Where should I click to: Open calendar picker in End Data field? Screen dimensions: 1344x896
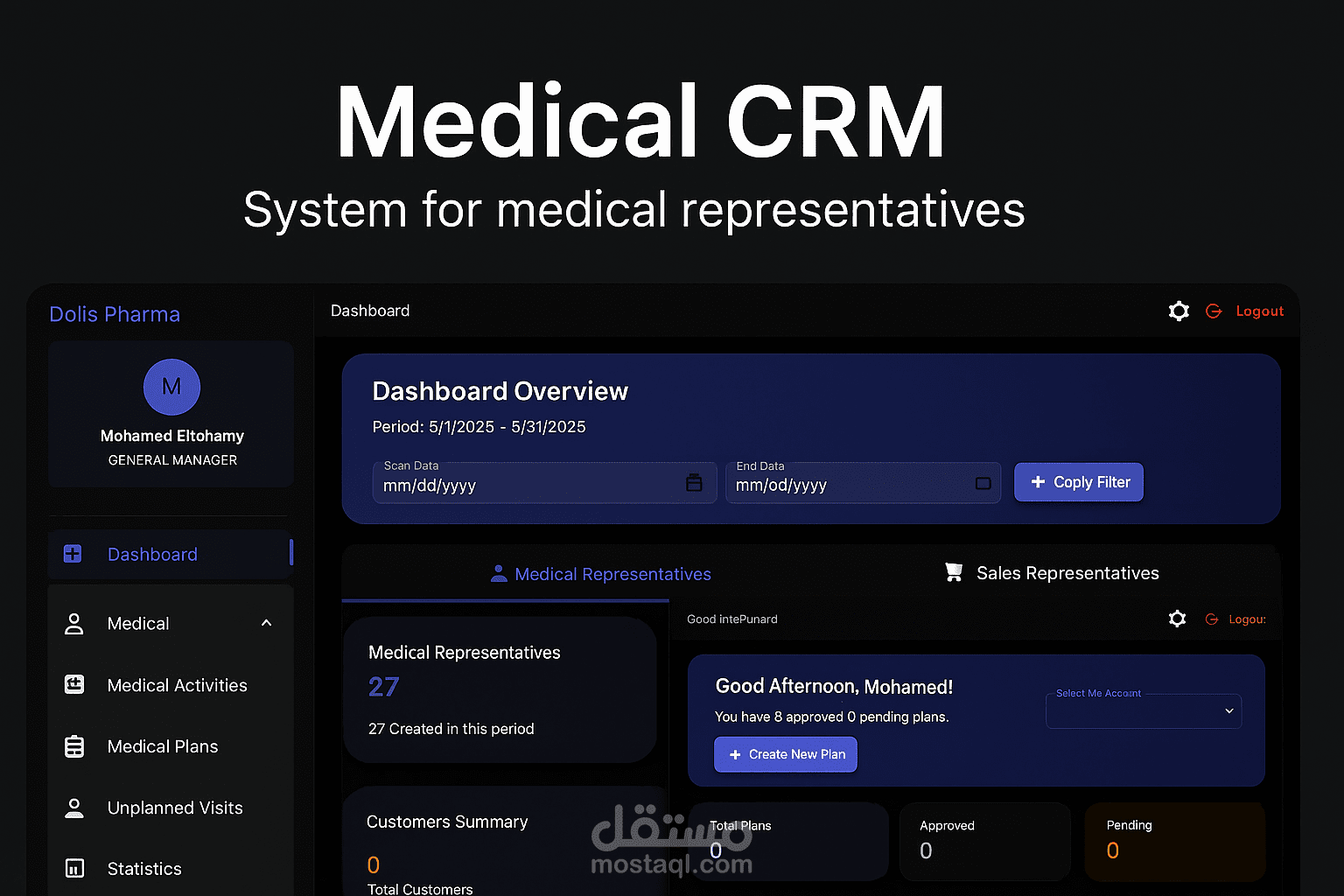[983, 484]
